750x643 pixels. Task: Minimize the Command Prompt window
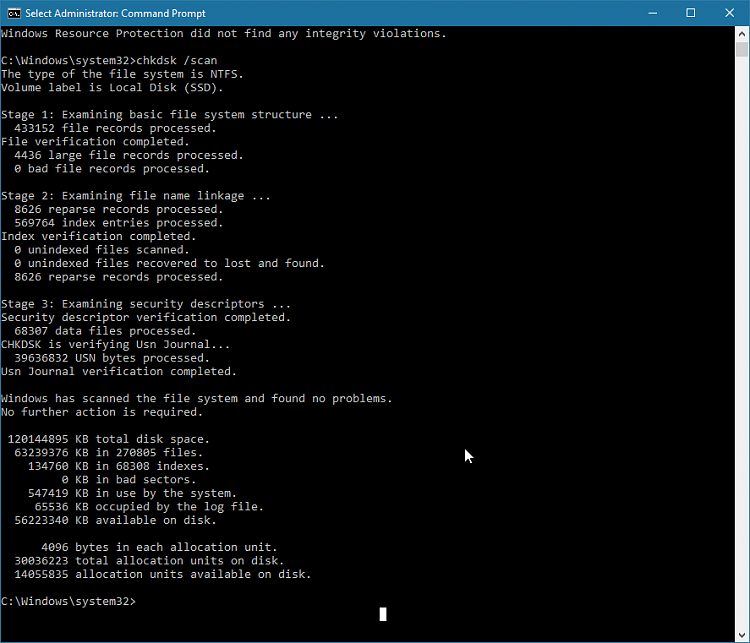652,13
